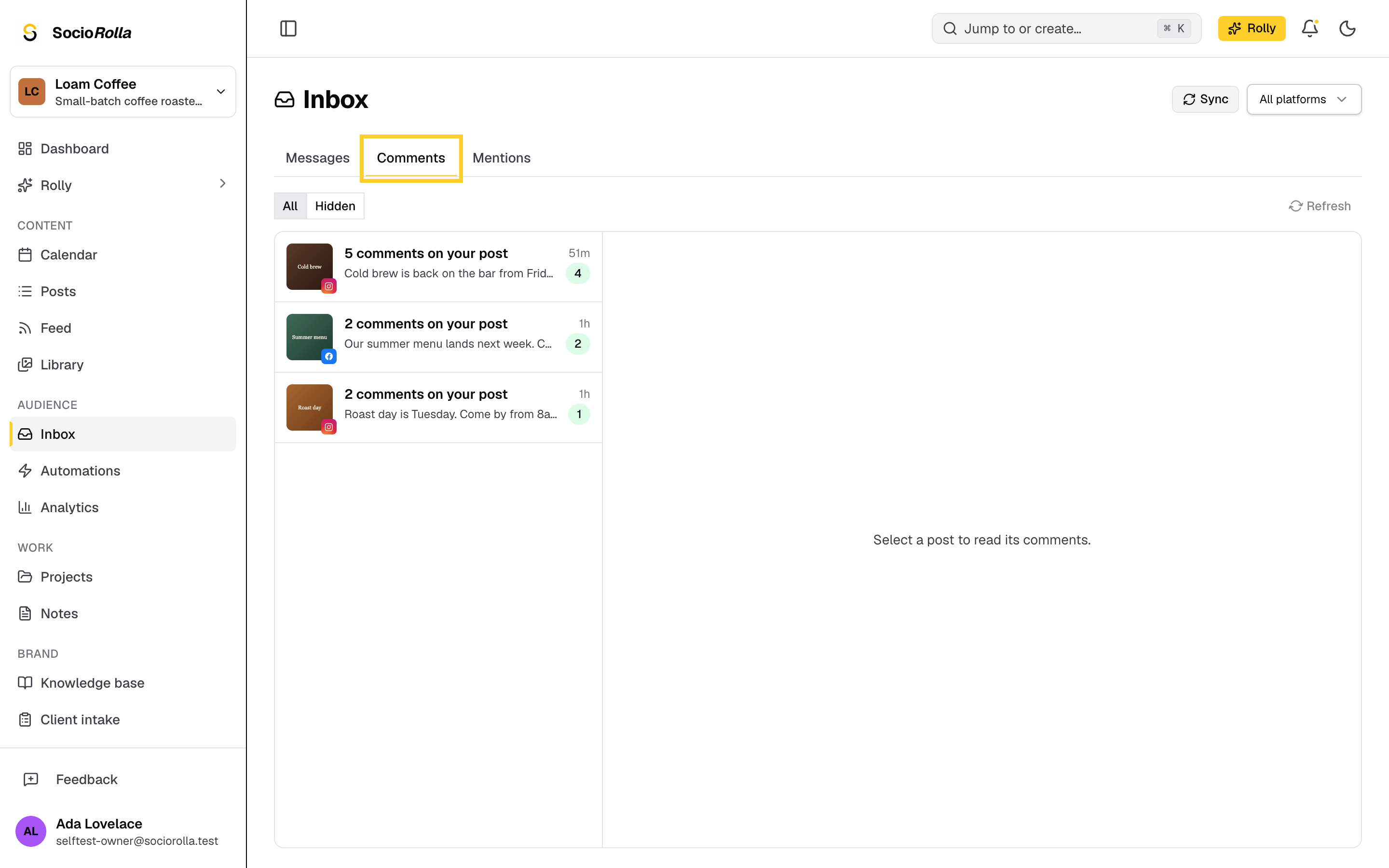Image resolution: width=1389 pixels, height=868 pixels.
Task: Focus the Jump to or create search field
Action: point(1066,28)
